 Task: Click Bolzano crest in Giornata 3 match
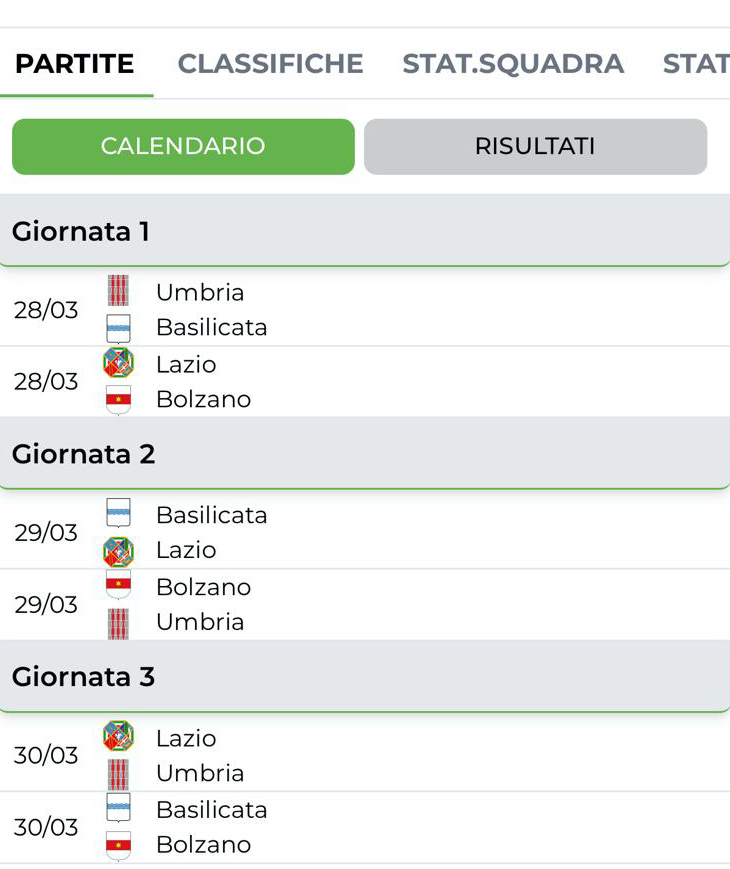tap(118, 845)
